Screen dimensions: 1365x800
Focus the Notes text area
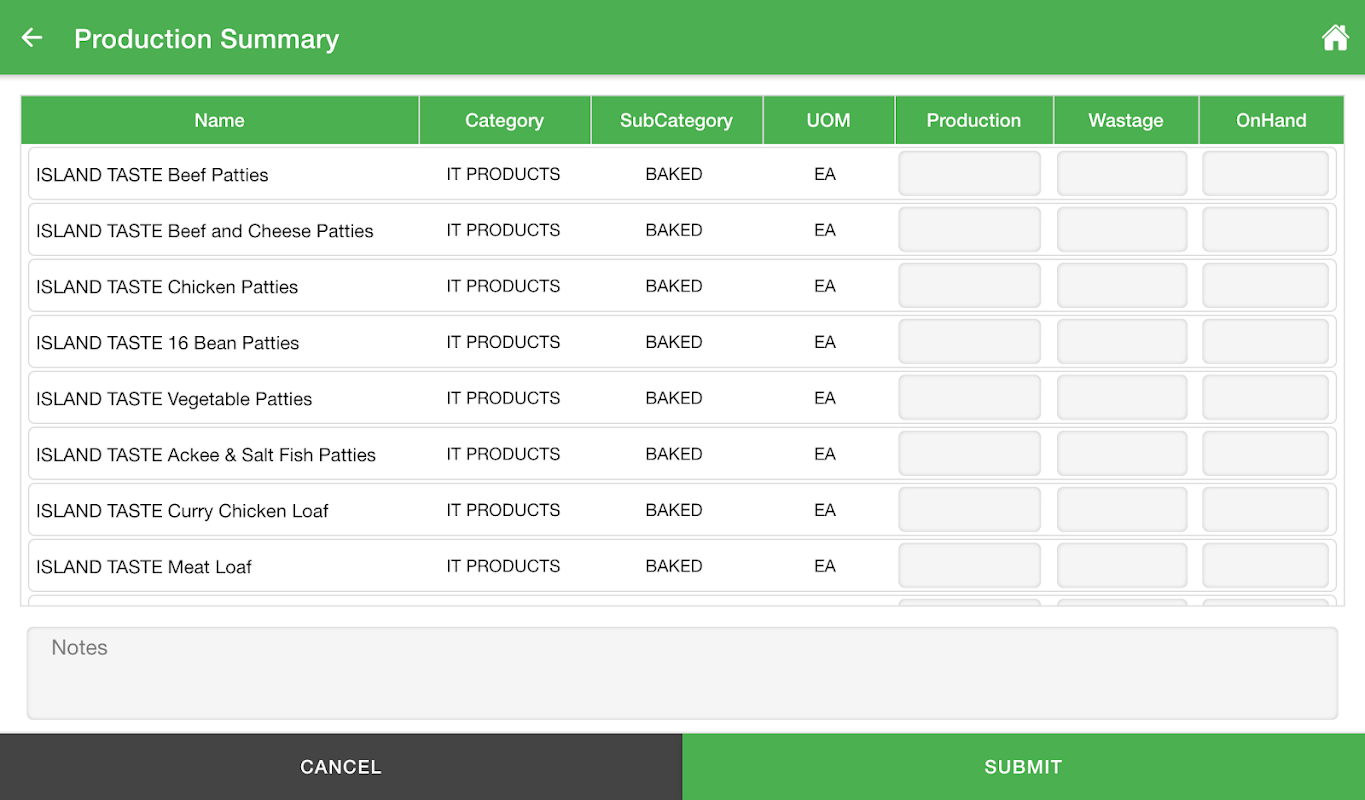(x=682, y=673)
